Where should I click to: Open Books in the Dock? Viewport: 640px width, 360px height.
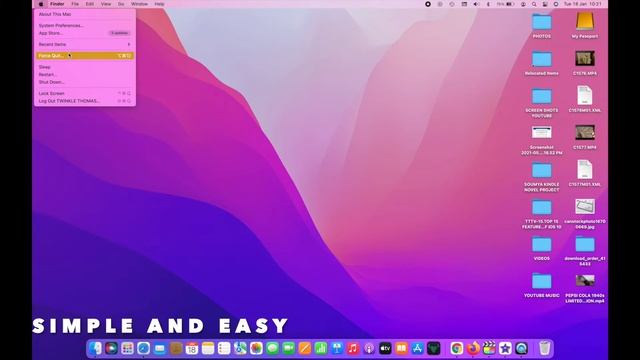(401, 348)
